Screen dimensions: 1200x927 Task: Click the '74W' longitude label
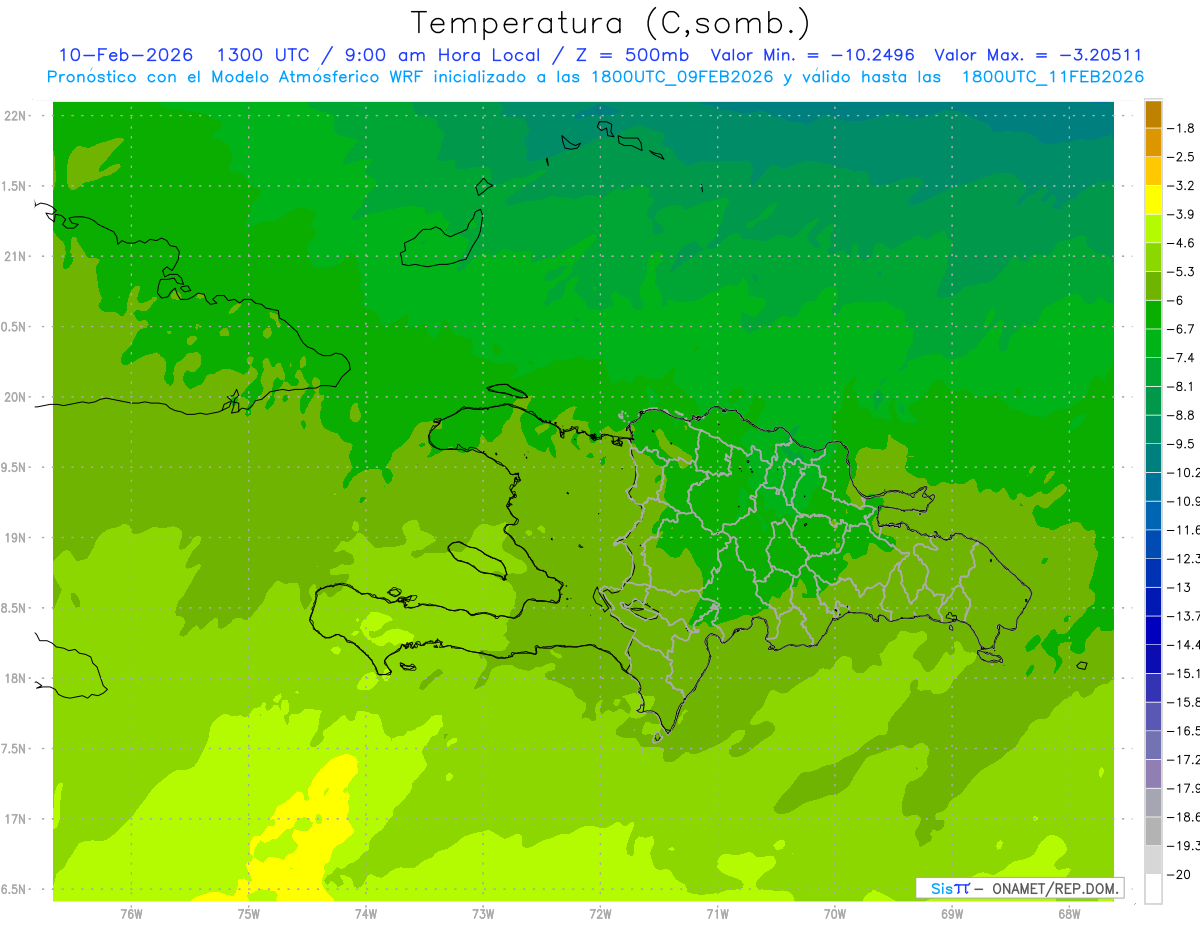366,914
